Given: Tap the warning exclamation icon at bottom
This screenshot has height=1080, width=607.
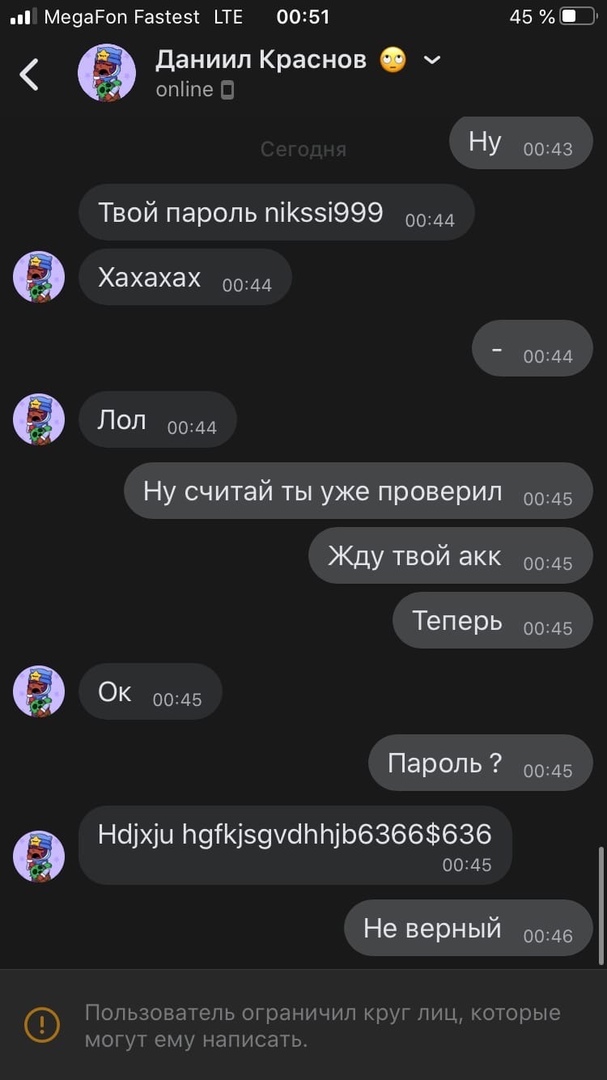Looking at the screenshot, I should (42, 1024).
